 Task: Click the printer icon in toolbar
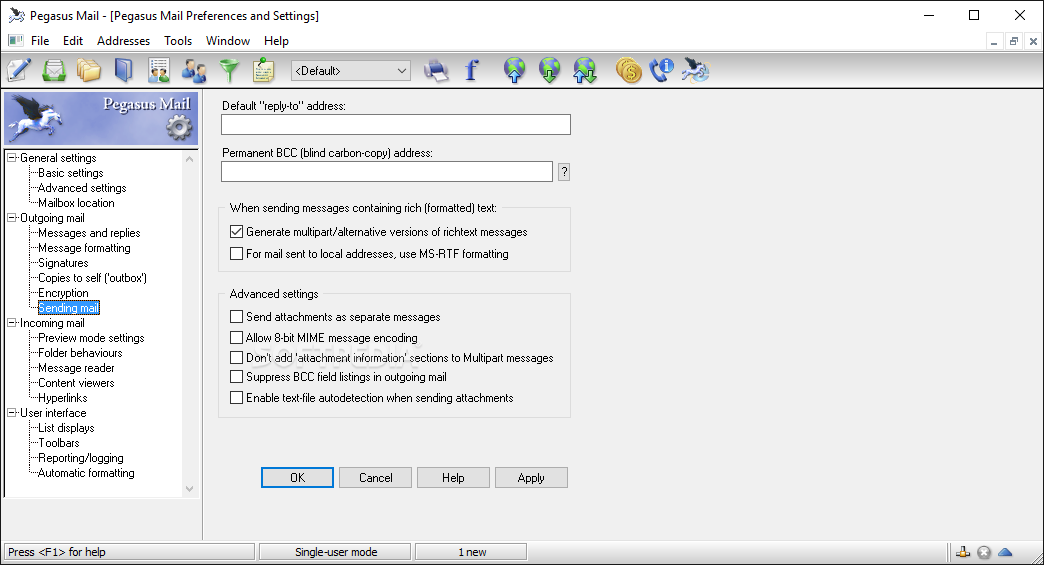(x=436, y=70)
